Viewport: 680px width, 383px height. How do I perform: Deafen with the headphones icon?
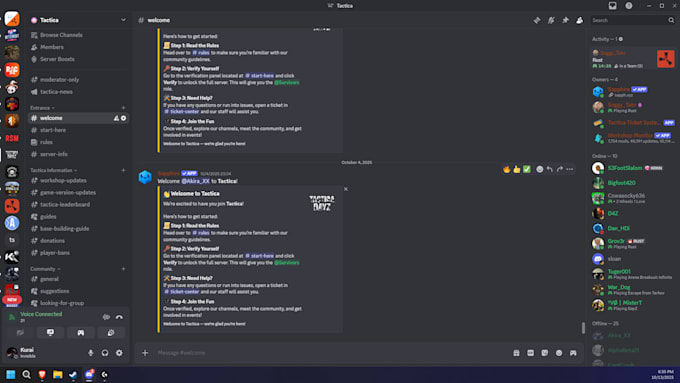point(105,353)
